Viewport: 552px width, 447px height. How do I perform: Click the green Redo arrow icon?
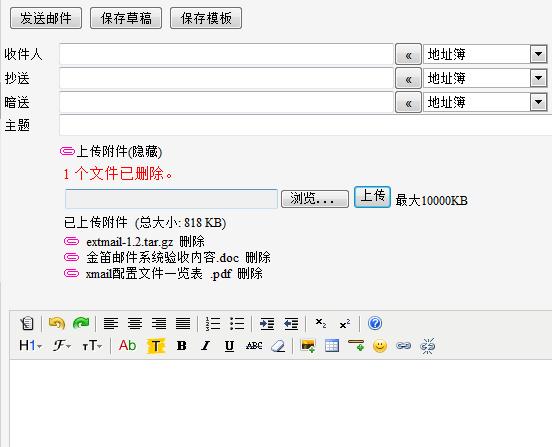coord(81,323)
